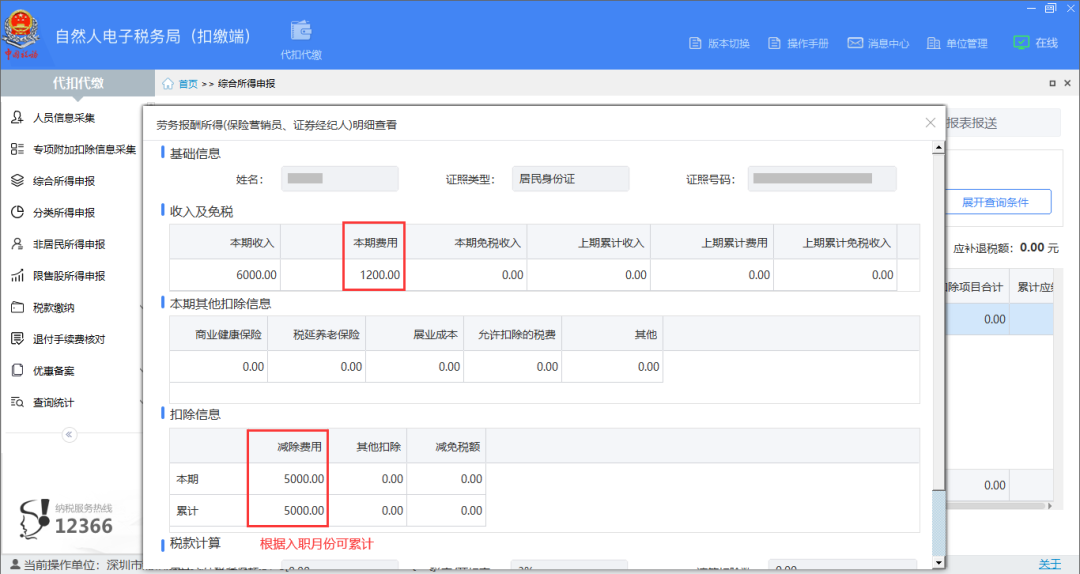
Task: Click the 首页 home icon in breadcrumb
Action: (x=168, y=83)
